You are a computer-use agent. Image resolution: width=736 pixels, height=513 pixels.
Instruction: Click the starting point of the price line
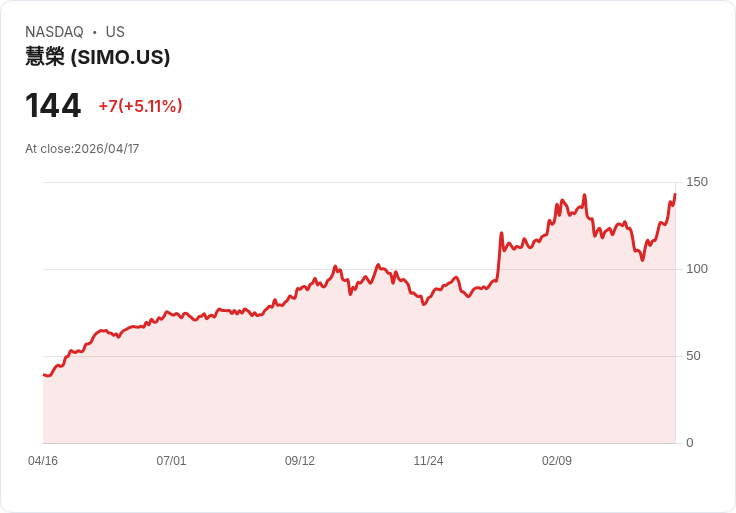44,375
